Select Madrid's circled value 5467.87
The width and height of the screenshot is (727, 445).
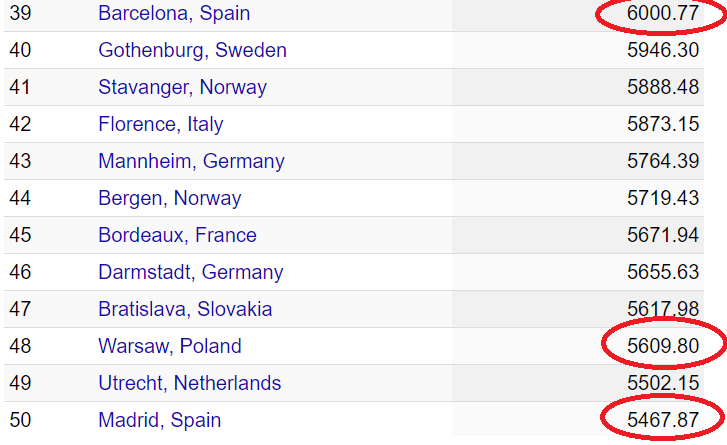click(662, 421)
